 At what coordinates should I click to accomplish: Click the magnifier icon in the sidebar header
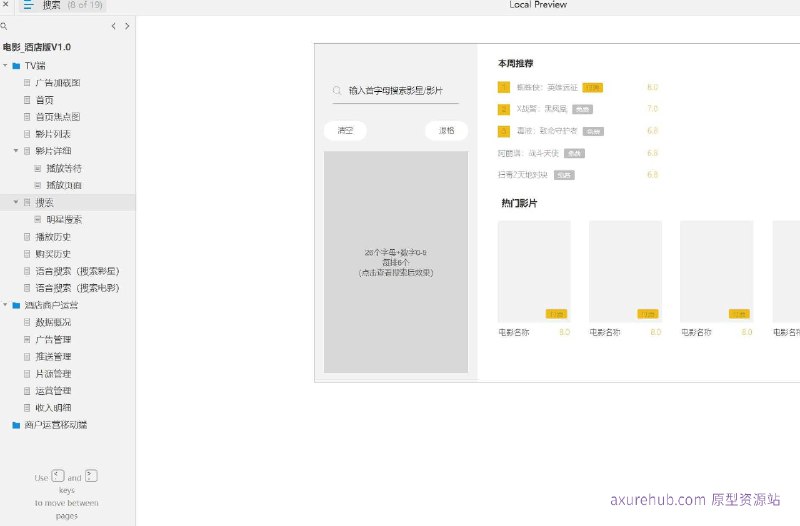pyautogui.click(x=4, y=26)
